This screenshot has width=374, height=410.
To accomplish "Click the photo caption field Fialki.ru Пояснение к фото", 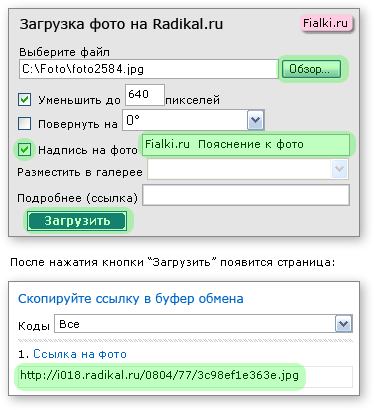I will point(246,145).
